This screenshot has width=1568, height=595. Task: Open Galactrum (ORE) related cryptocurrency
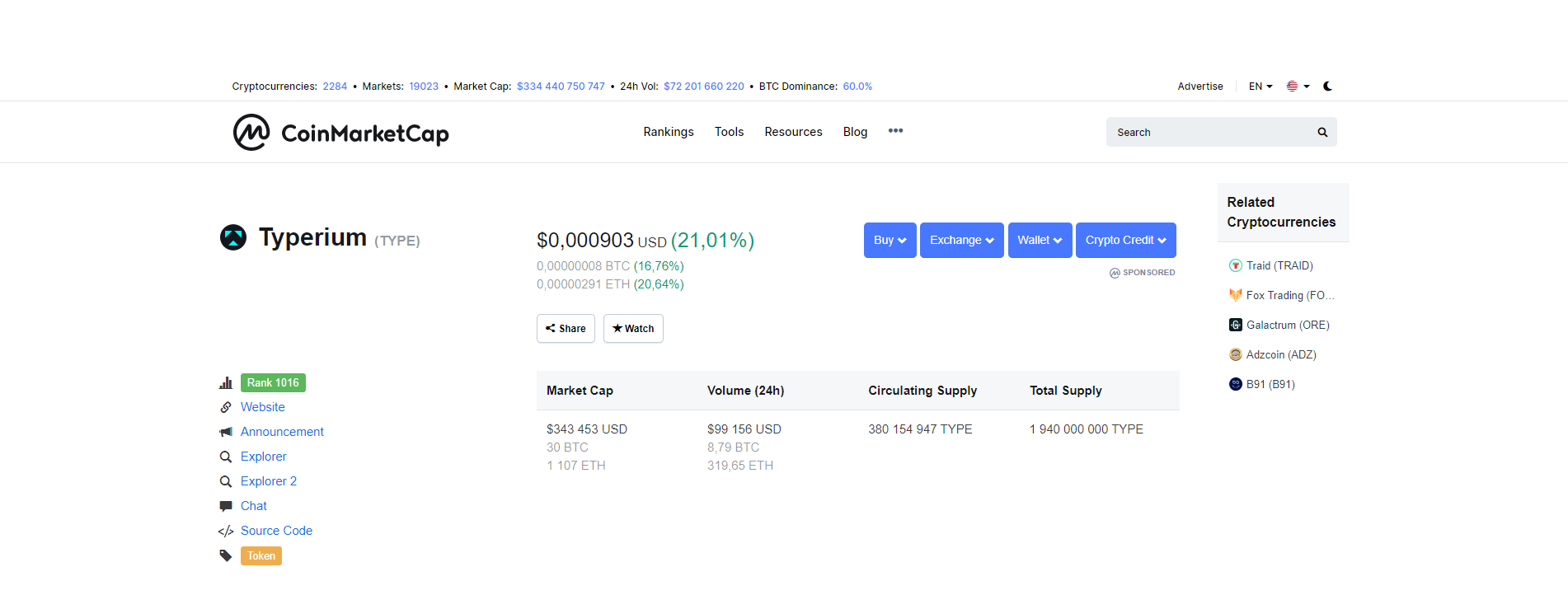click(x=1288, y=325)
